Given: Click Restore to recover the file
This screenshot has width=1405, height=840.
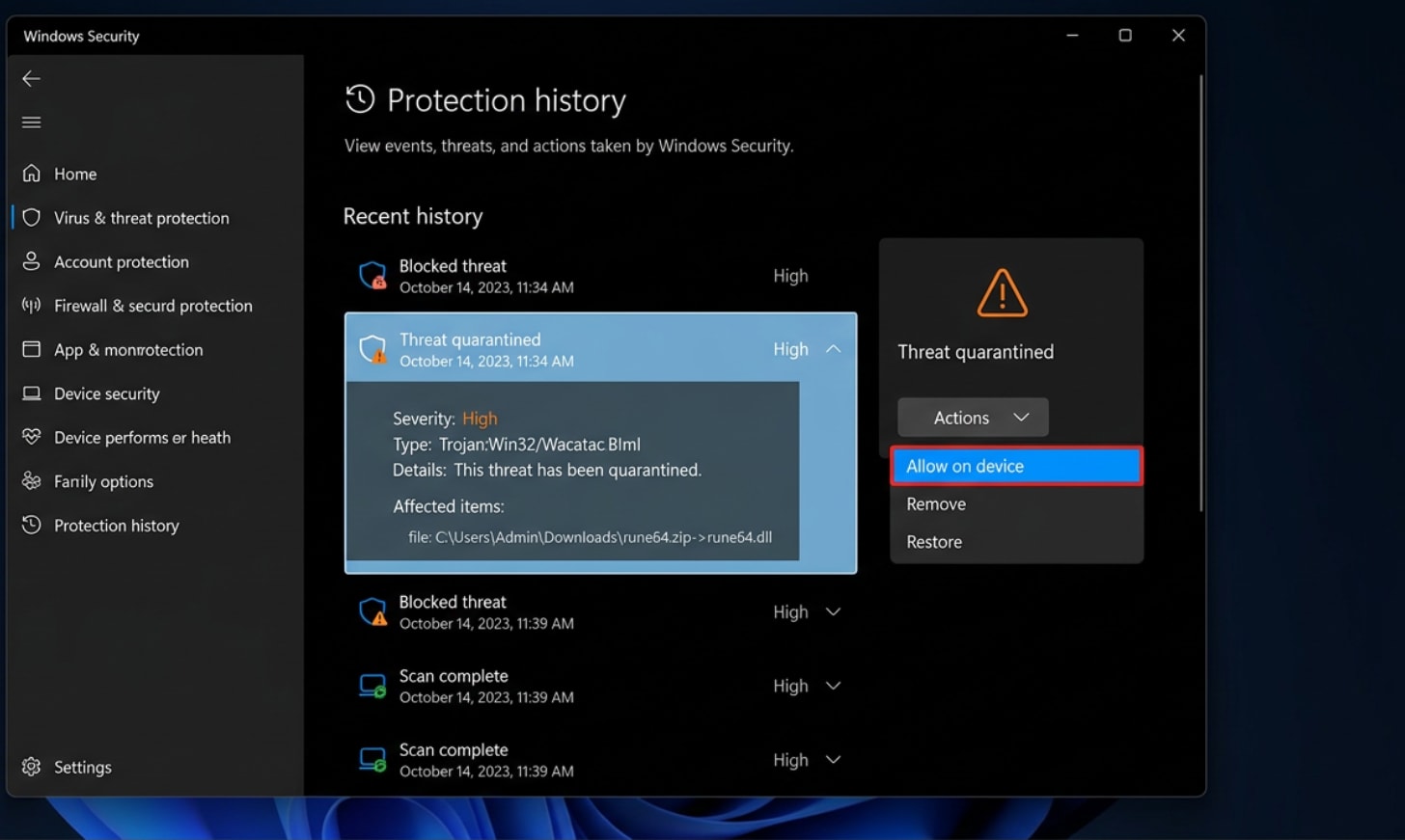Looking at the screenshot, I should [x=933, y=541].
